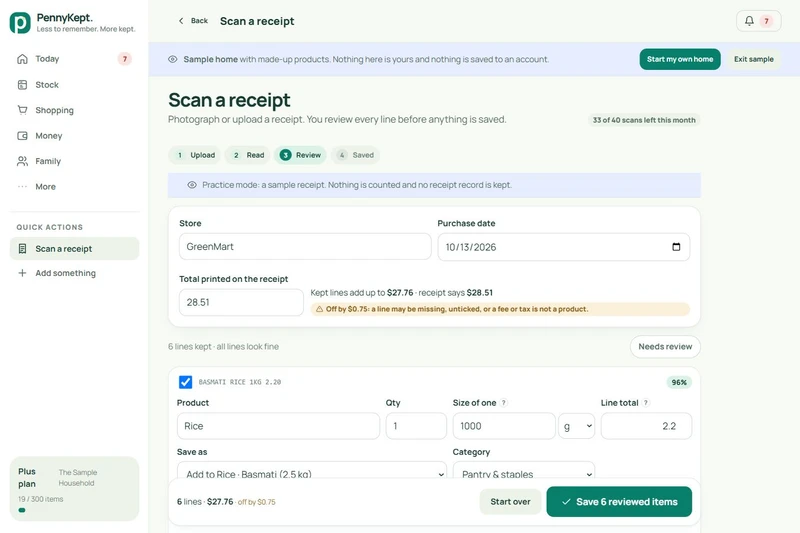Click the receipt total field showing 28.51
This screenshot has height=533, width=800.
pyautogui.click(x=241, y=302)
